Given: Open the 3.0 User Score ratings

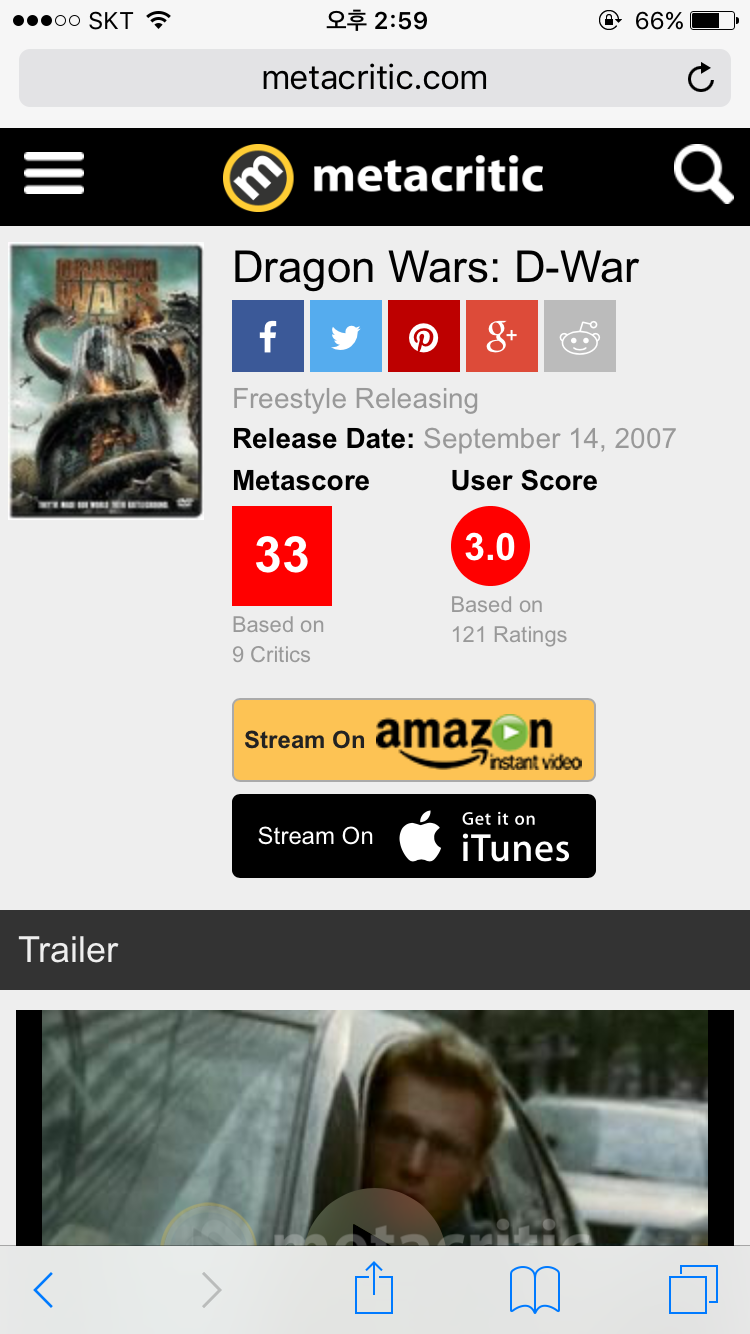Looking at the screenshot, I should pos(490,546).
